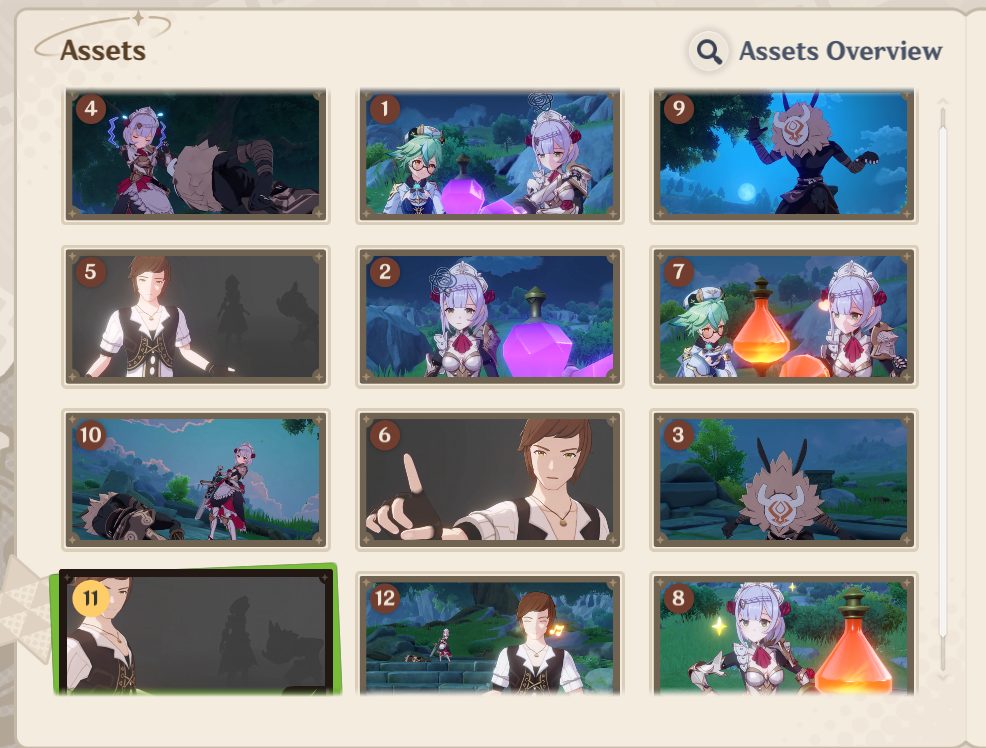Select asset 8 sparkling maid with orange potion

784,634
